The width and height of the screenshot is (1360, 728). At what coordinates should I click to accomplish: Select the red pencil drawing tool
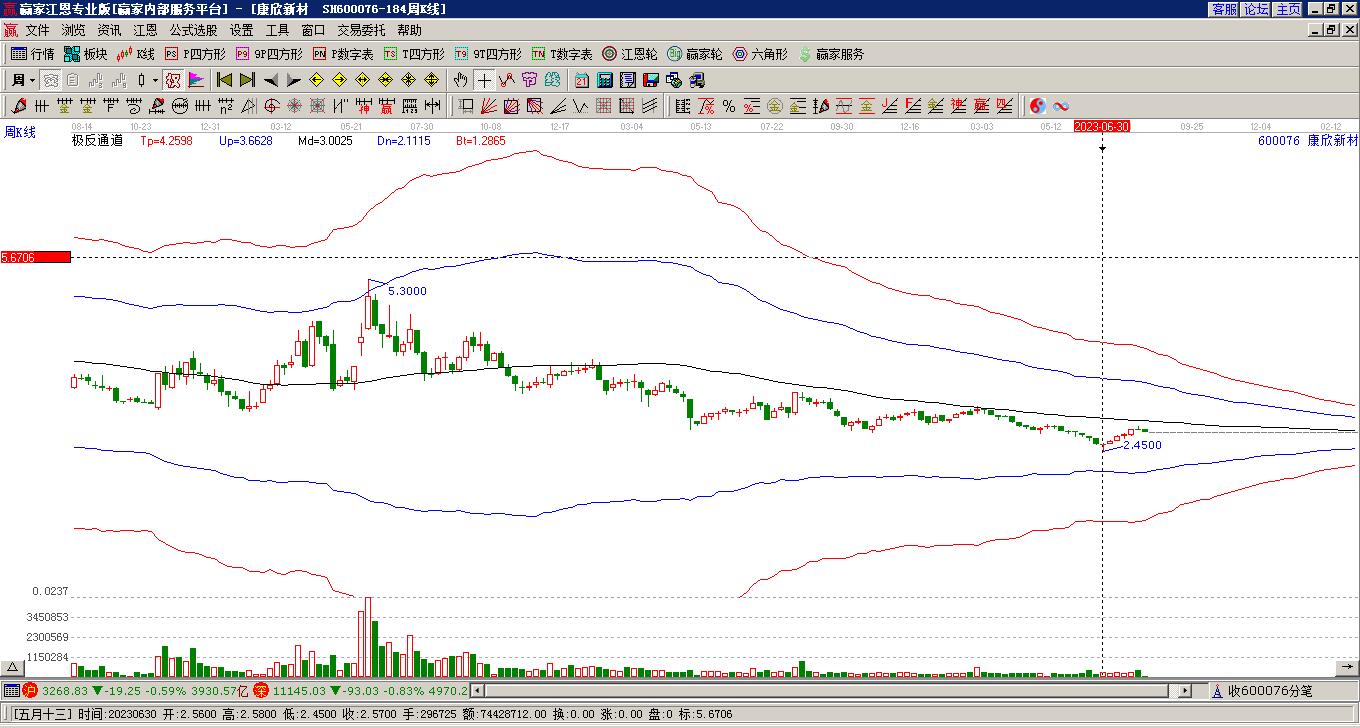click(x=18, y=106)
